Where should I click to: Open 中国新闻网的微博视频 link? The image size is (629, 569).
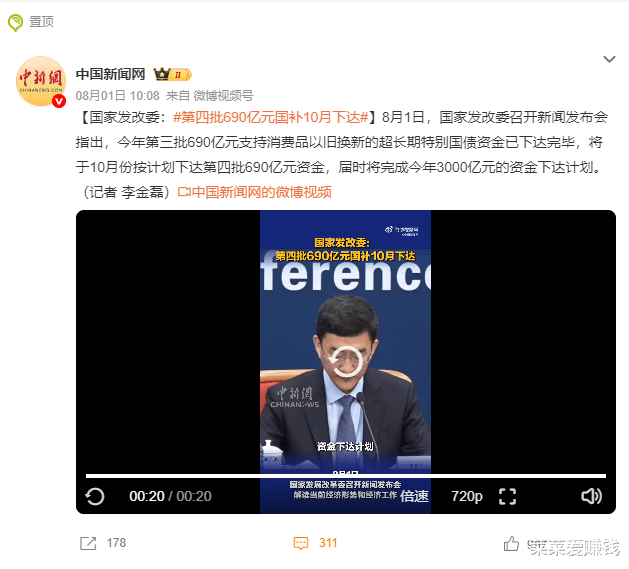coord(255,192)
